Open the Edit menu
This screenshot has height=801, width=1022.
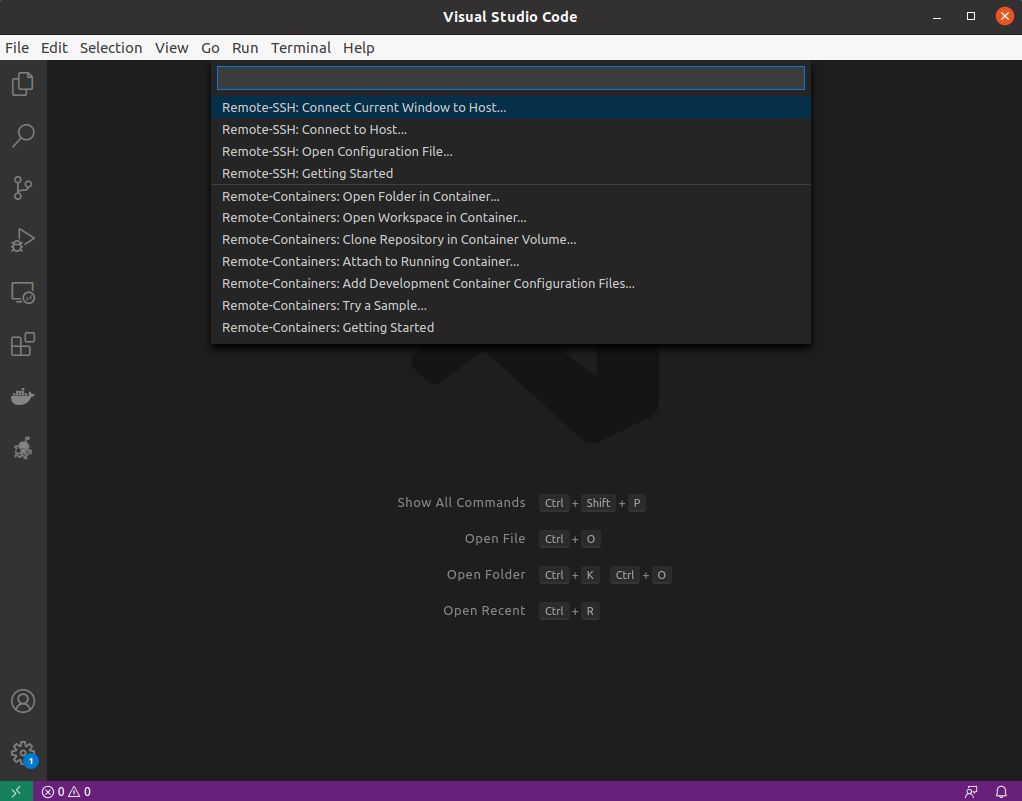tap(54, 48)
